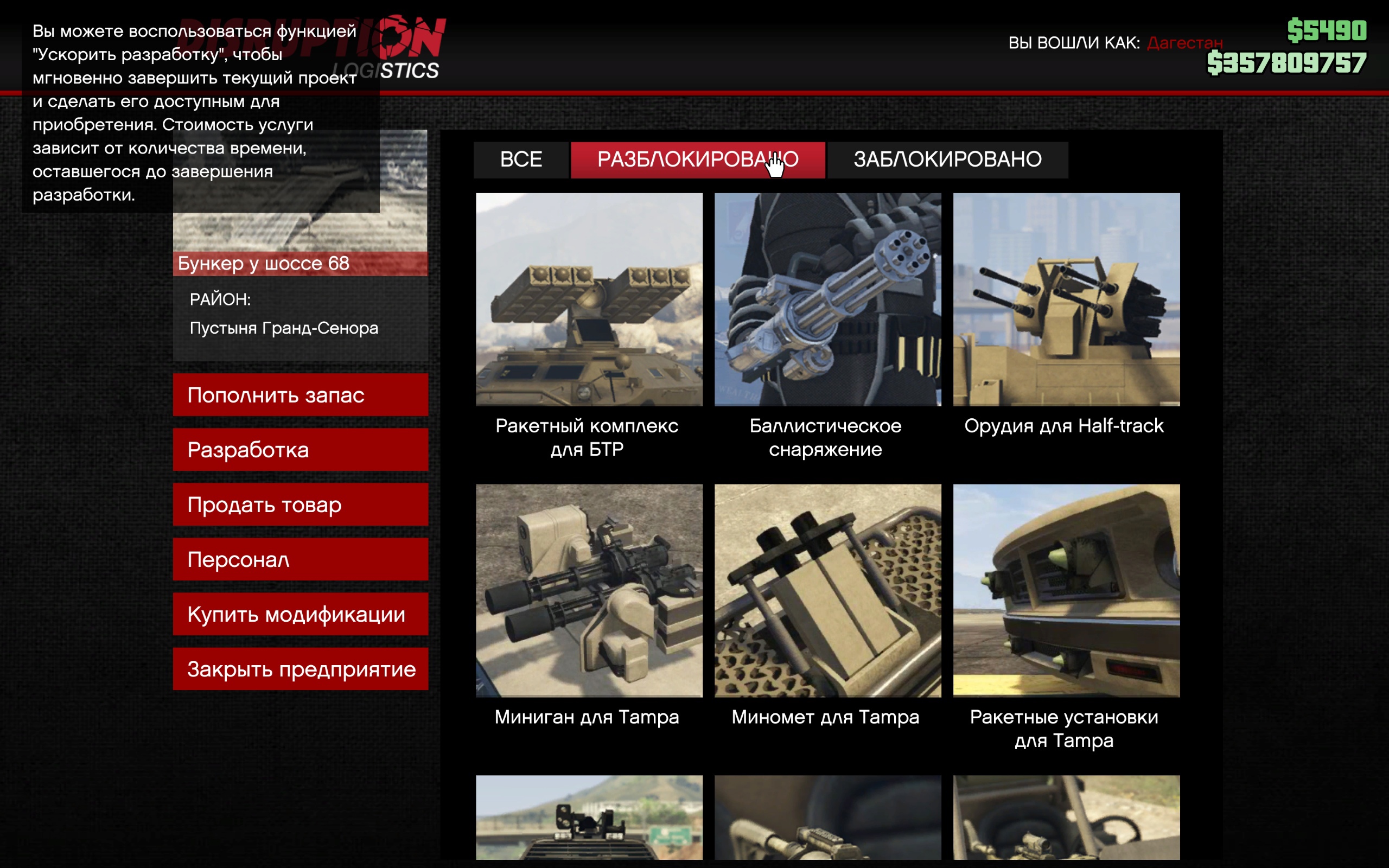Open the ЗАБЛОКИРОВАНО tab
The height and width of the screenshot is (868, 1389).
tap(947, 159)
